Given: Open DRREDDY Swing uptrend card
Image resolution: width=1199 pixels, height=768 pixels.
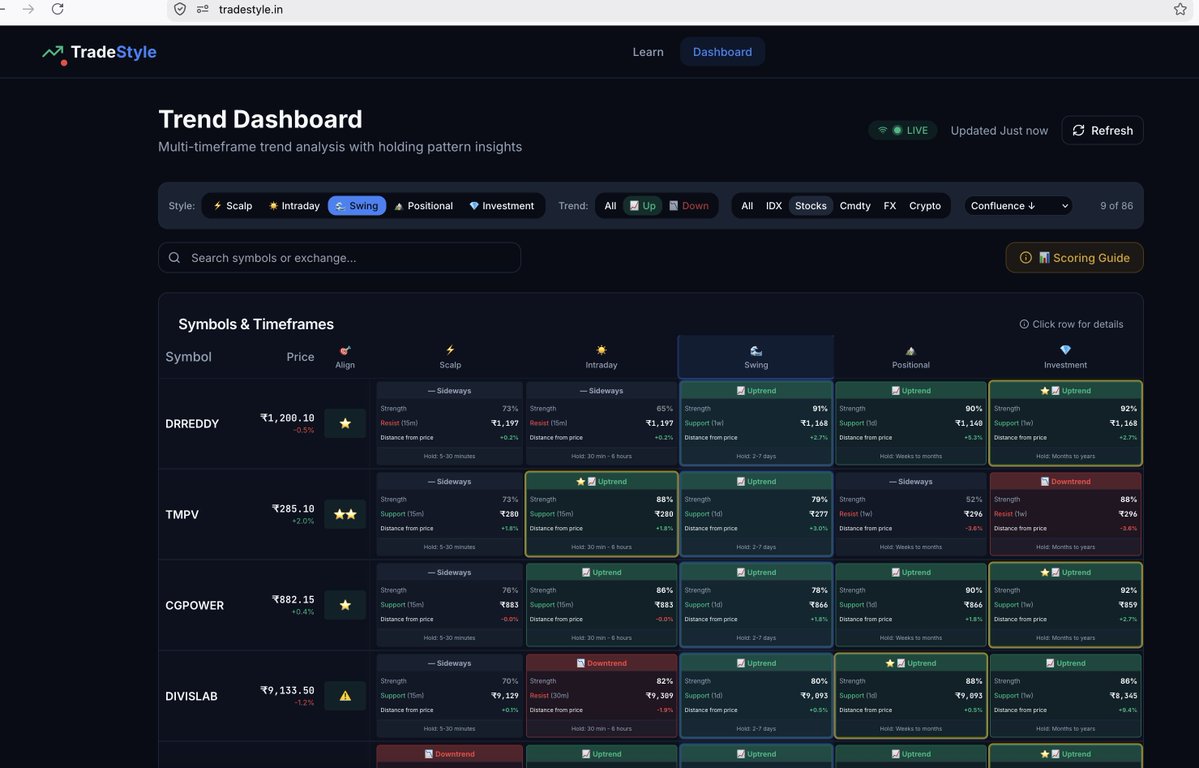Looking at the screenshot, I should click(x=755, y=423).
